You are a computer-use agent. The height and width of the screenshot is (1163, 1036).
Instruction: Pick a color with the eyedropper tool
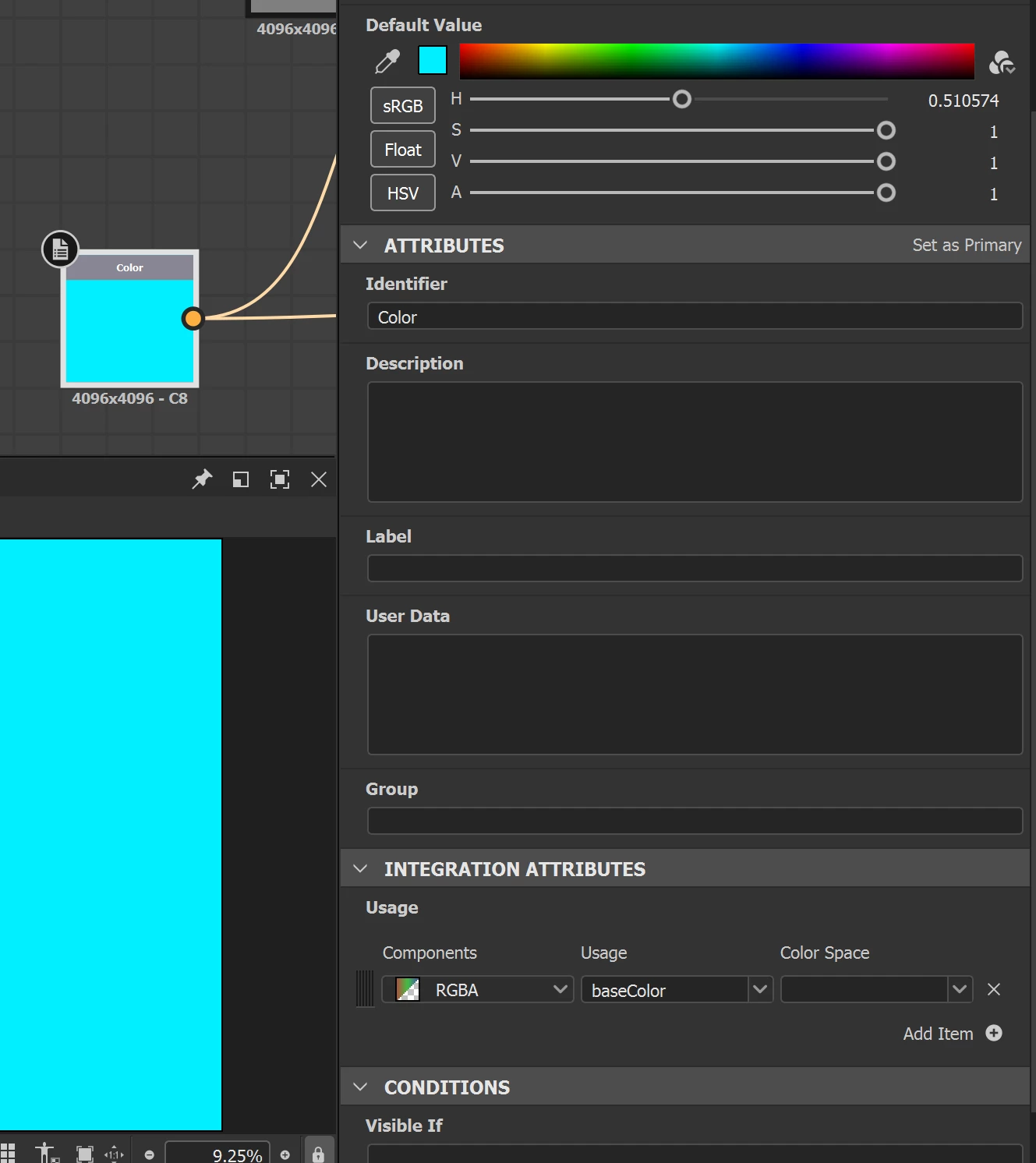coord(387,61)
